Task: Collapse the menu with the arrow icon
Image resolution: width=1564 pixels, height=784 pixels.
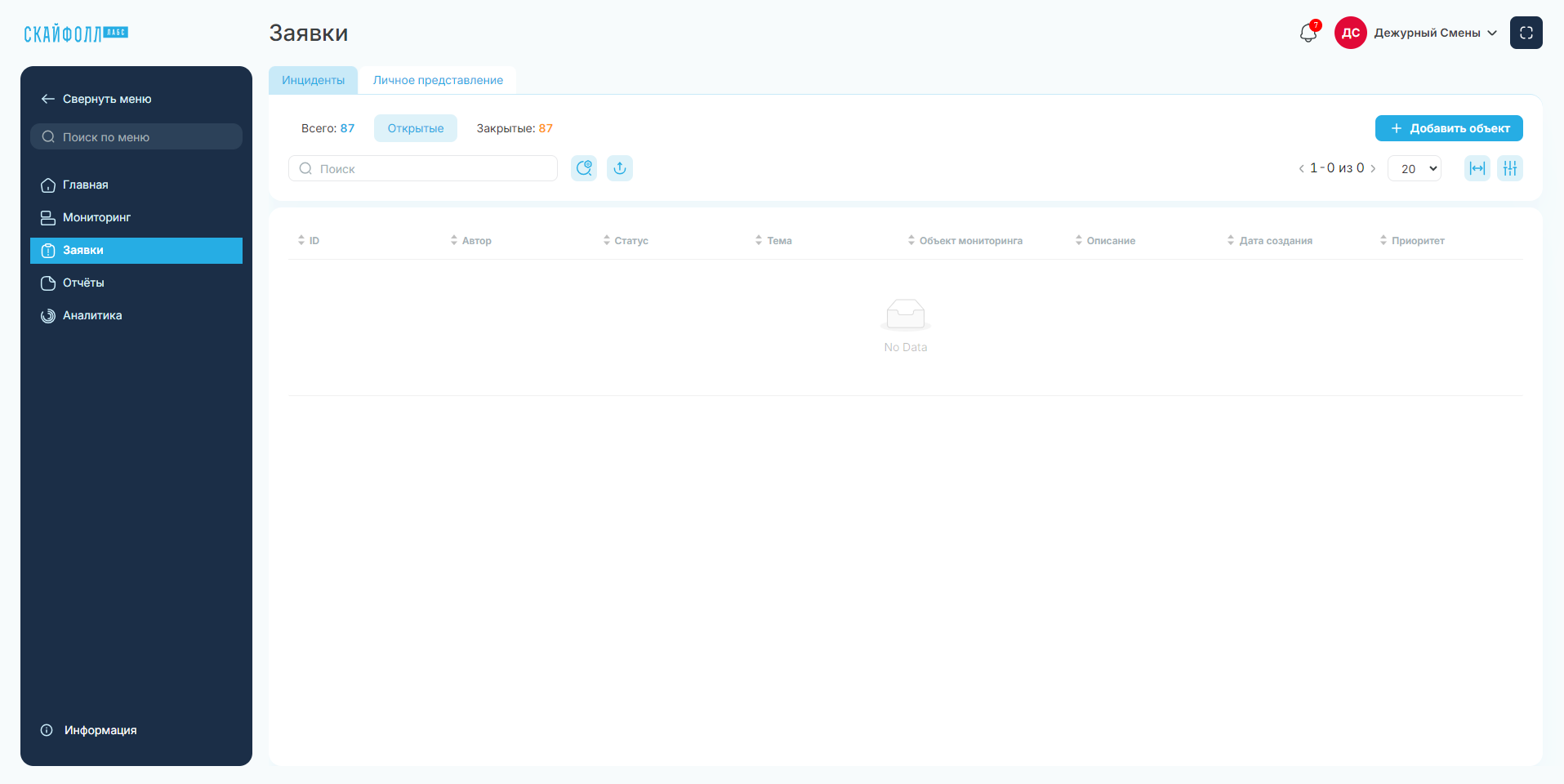Action: pyautogui.click(x=48, y=99)
